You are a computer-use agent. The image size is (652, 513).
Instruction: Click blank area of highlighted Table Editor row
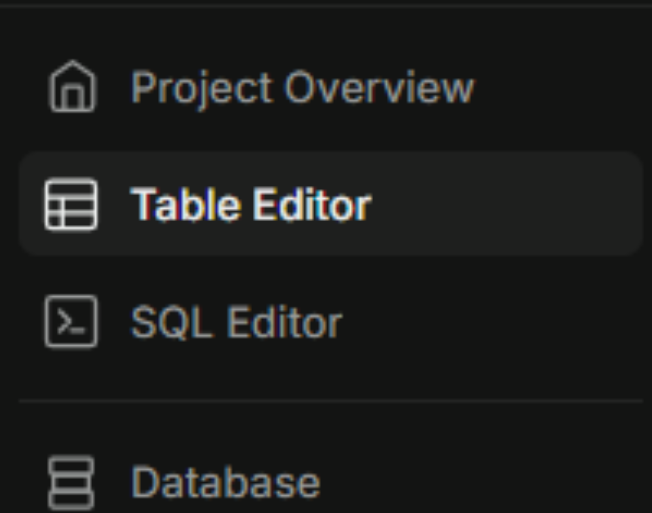[x=505, y=204]
